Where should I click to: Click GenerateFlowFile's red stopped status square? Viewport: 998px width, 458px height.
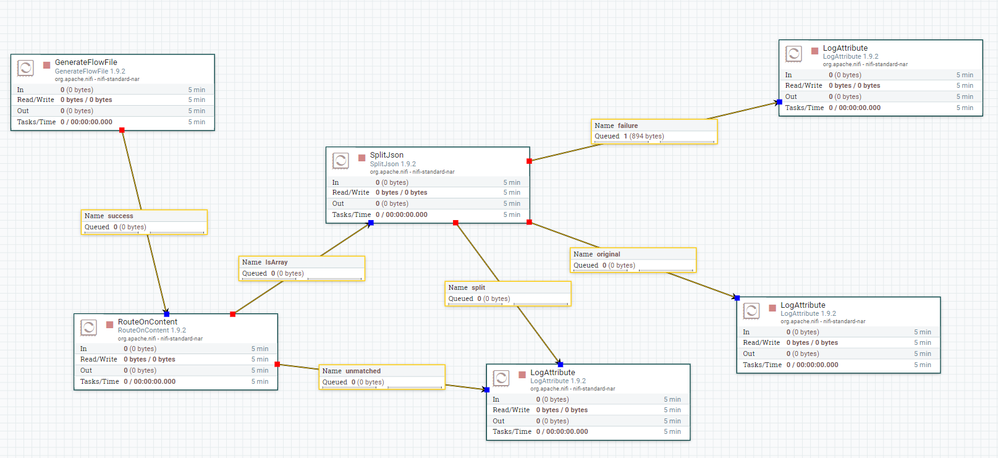tap(46, 65)
